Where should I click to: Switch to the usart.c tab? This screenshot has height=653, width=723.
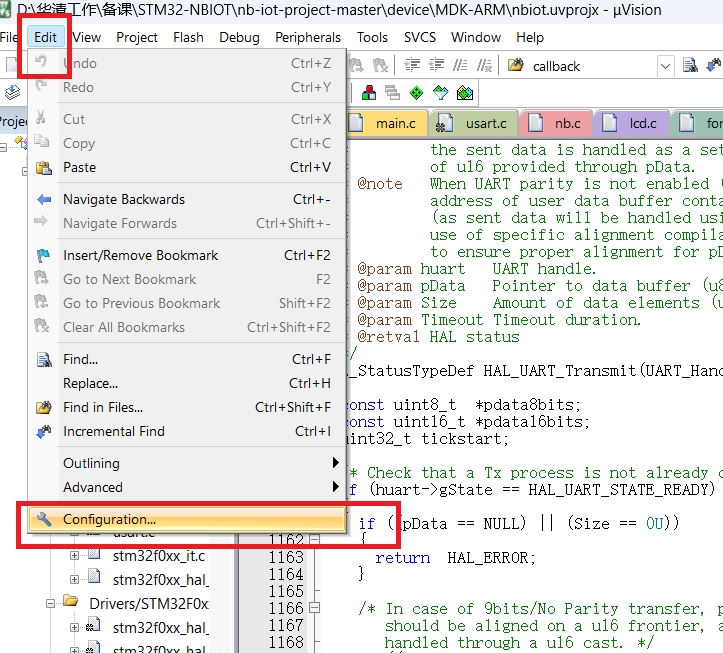pos(485,124)
